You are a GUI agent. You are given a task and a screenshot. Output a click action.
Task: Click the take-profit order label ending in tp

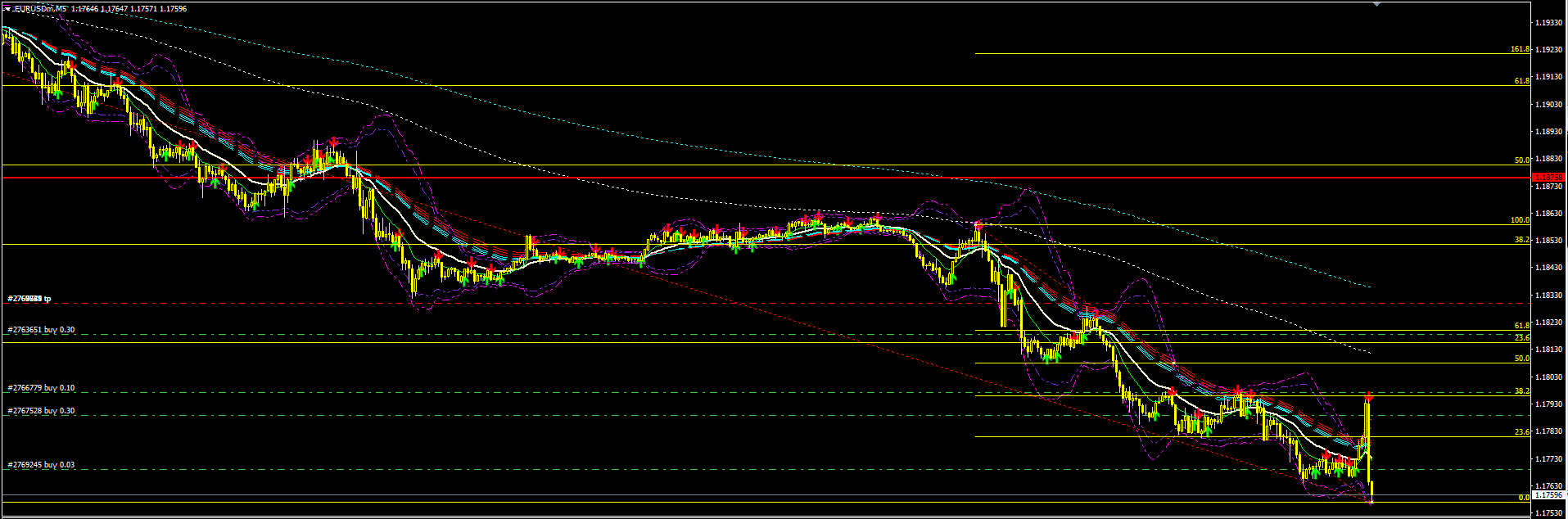coord(29,299)
